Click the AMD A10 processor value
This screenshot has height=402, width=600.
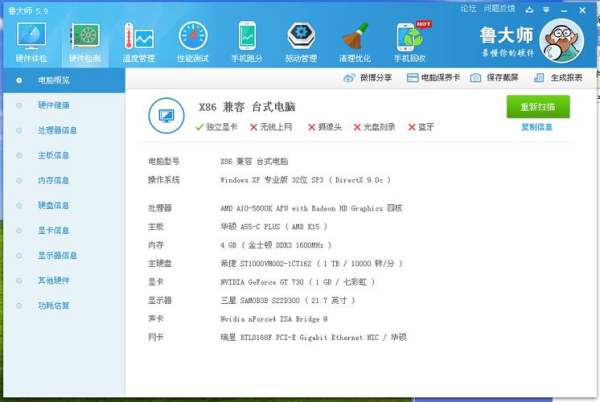311,208
